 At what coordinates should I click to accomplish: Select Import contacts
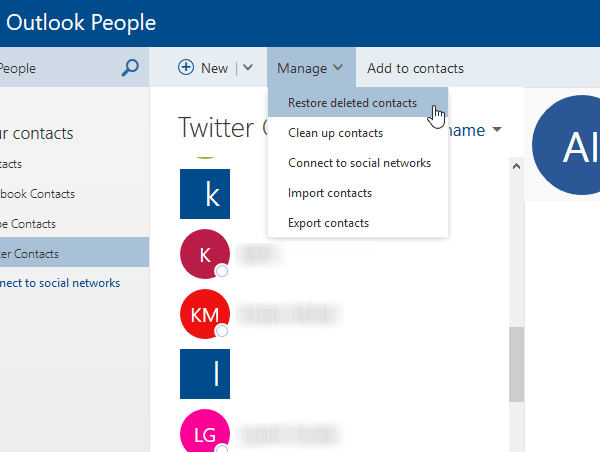click(x=358, y=193)
